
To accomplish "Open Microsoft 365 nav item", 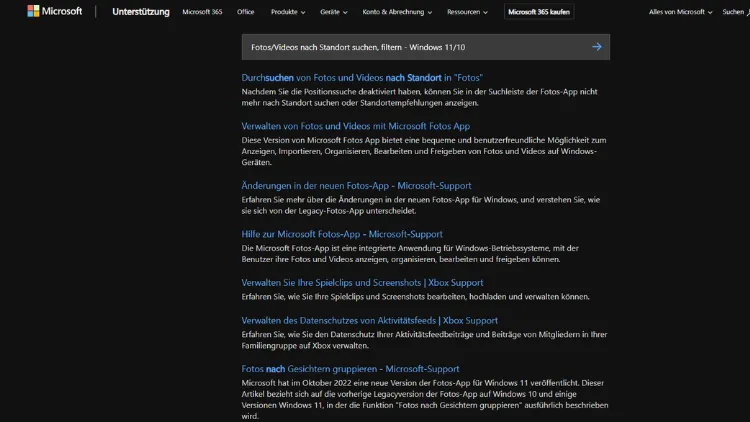I will (x=202, y=12).
